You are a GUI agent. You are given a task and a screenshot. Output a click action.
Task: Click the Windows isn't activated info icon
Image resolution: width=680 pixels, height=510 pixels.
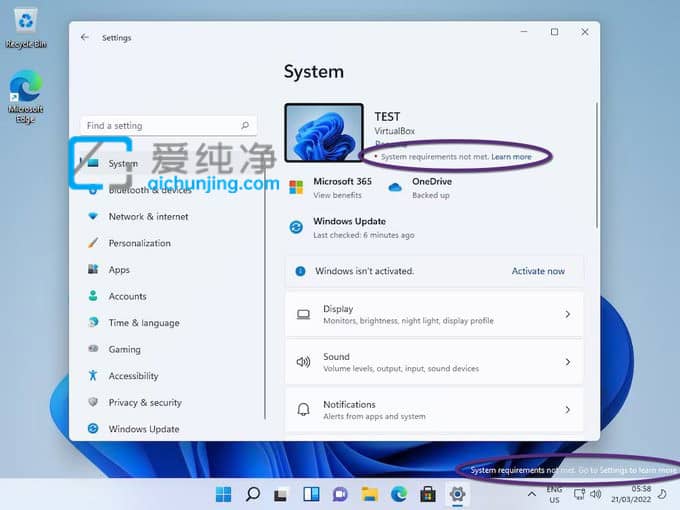tap(300, 271)
